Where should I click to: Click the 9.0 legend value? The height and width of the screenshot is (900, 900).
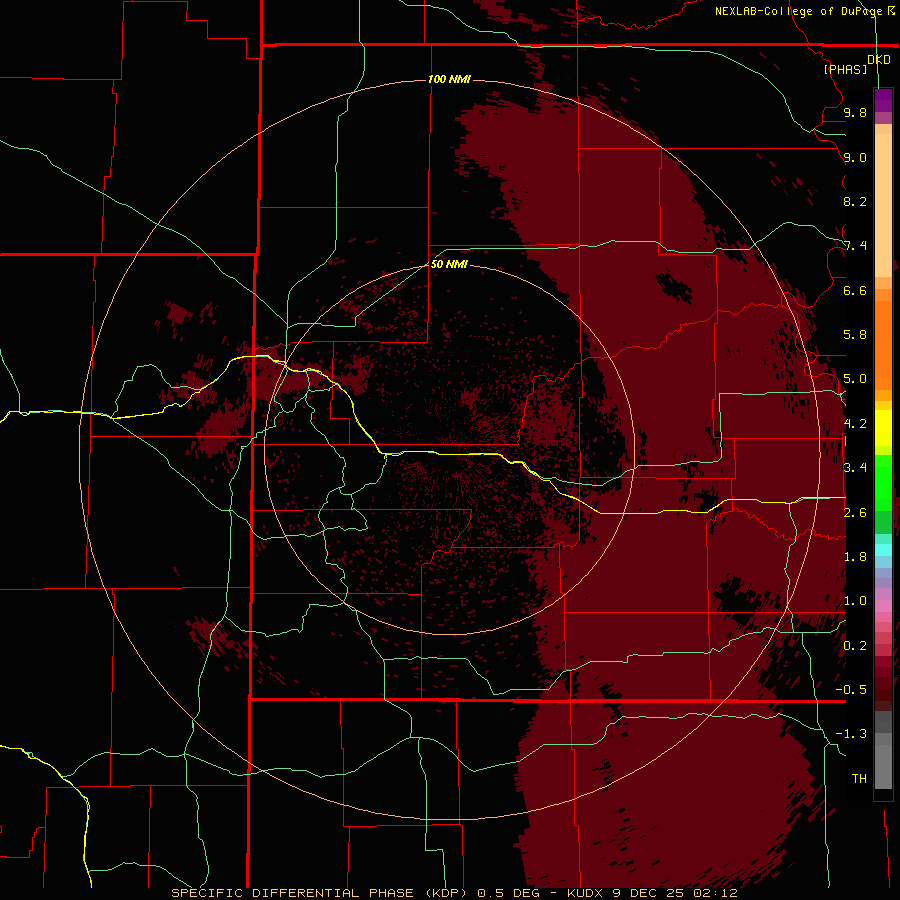(x=855, y=157)
